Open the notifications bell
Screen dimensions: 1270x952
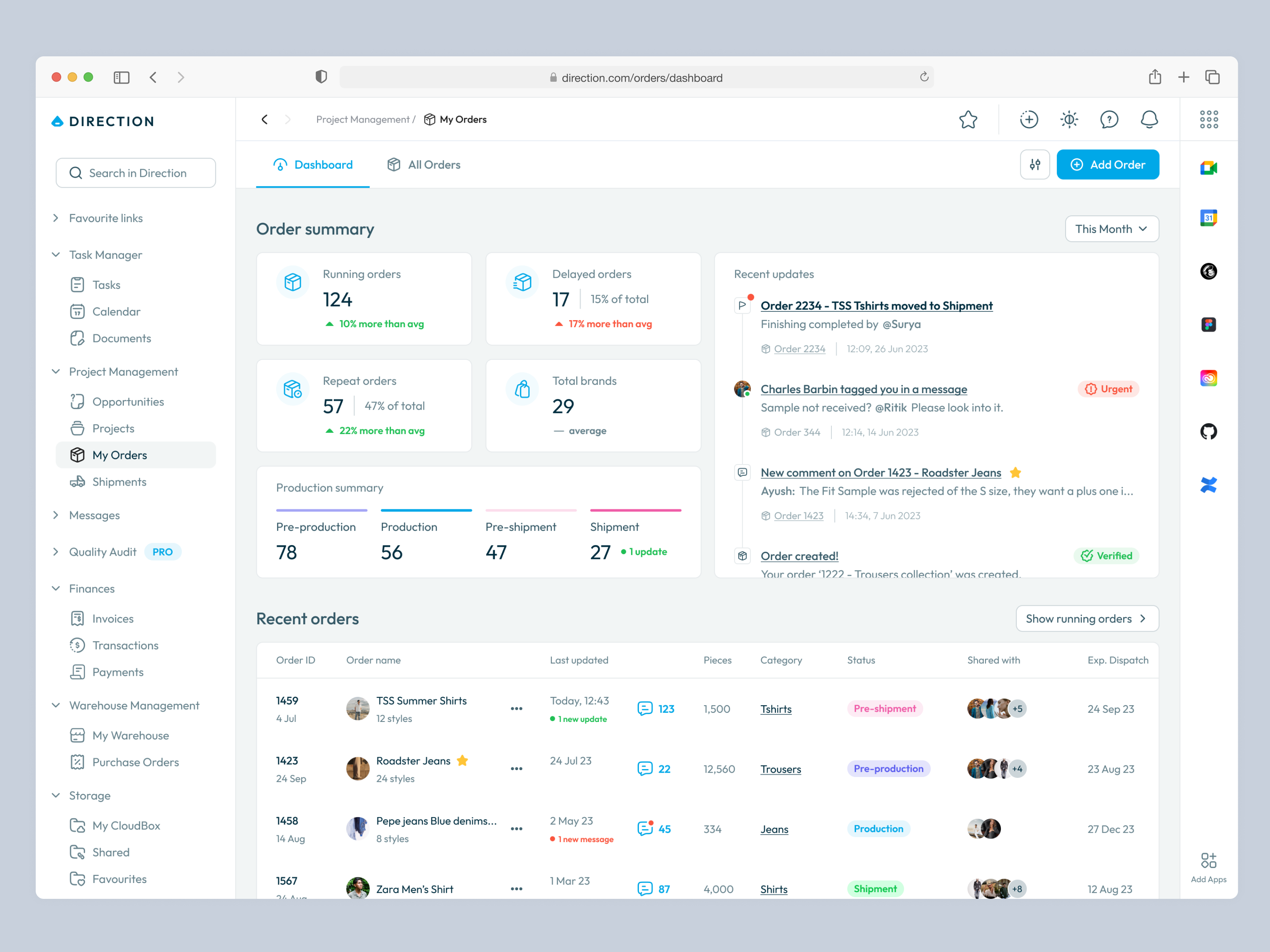pos(1149,119)
